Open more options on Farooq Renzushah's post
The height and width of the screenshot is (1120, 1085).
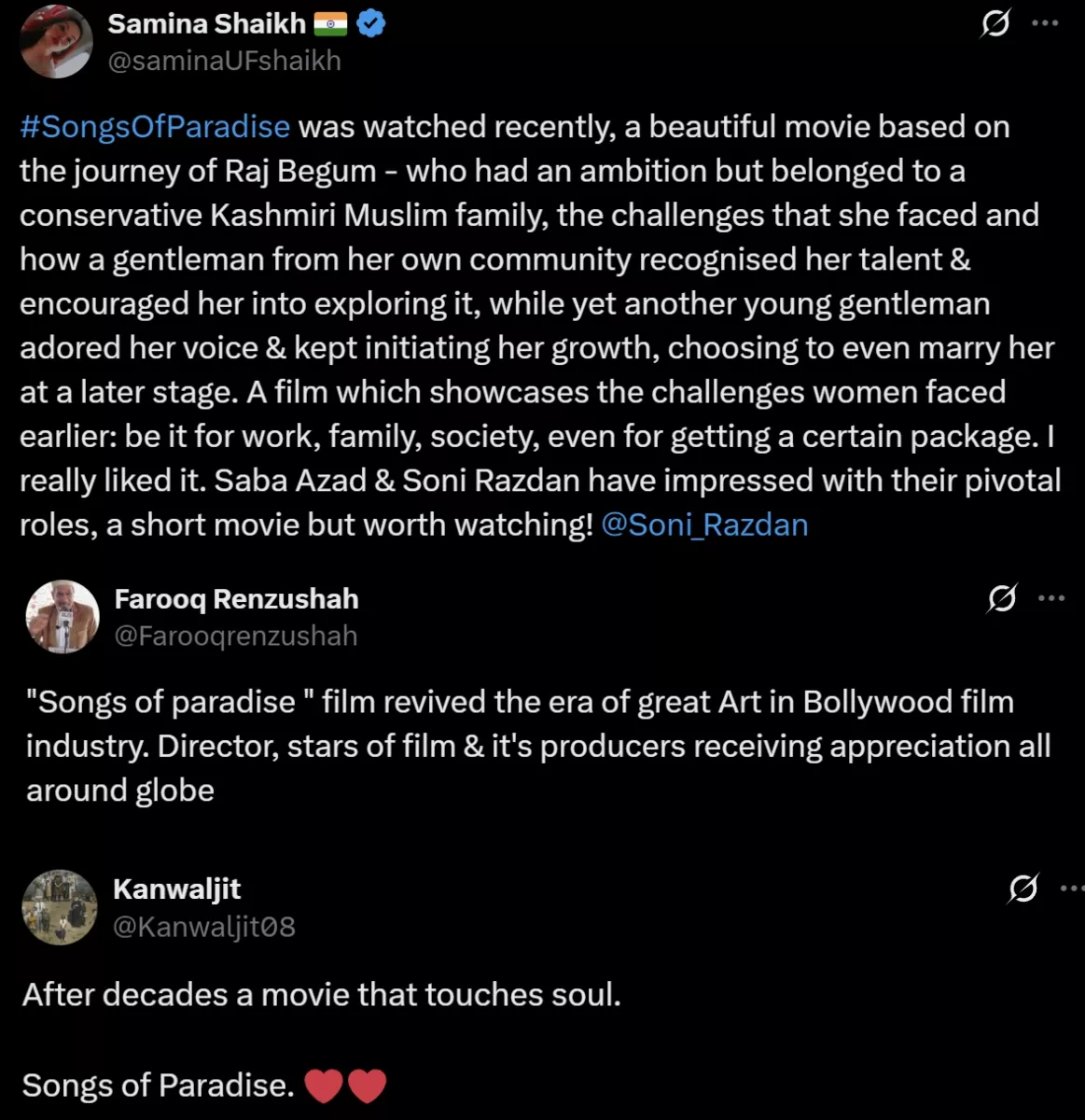tap(1050, 598)
